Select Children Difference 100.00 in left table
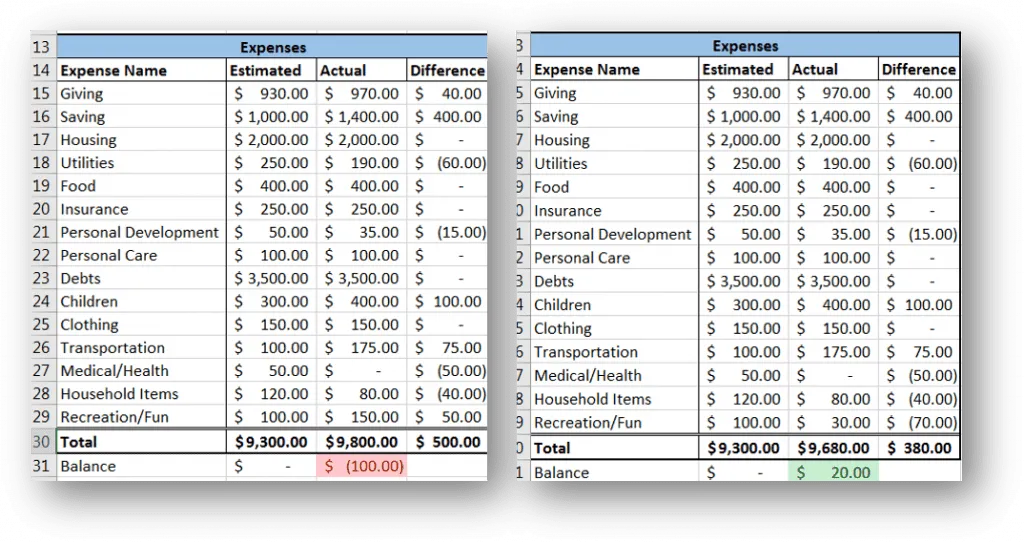 (447, 301)
